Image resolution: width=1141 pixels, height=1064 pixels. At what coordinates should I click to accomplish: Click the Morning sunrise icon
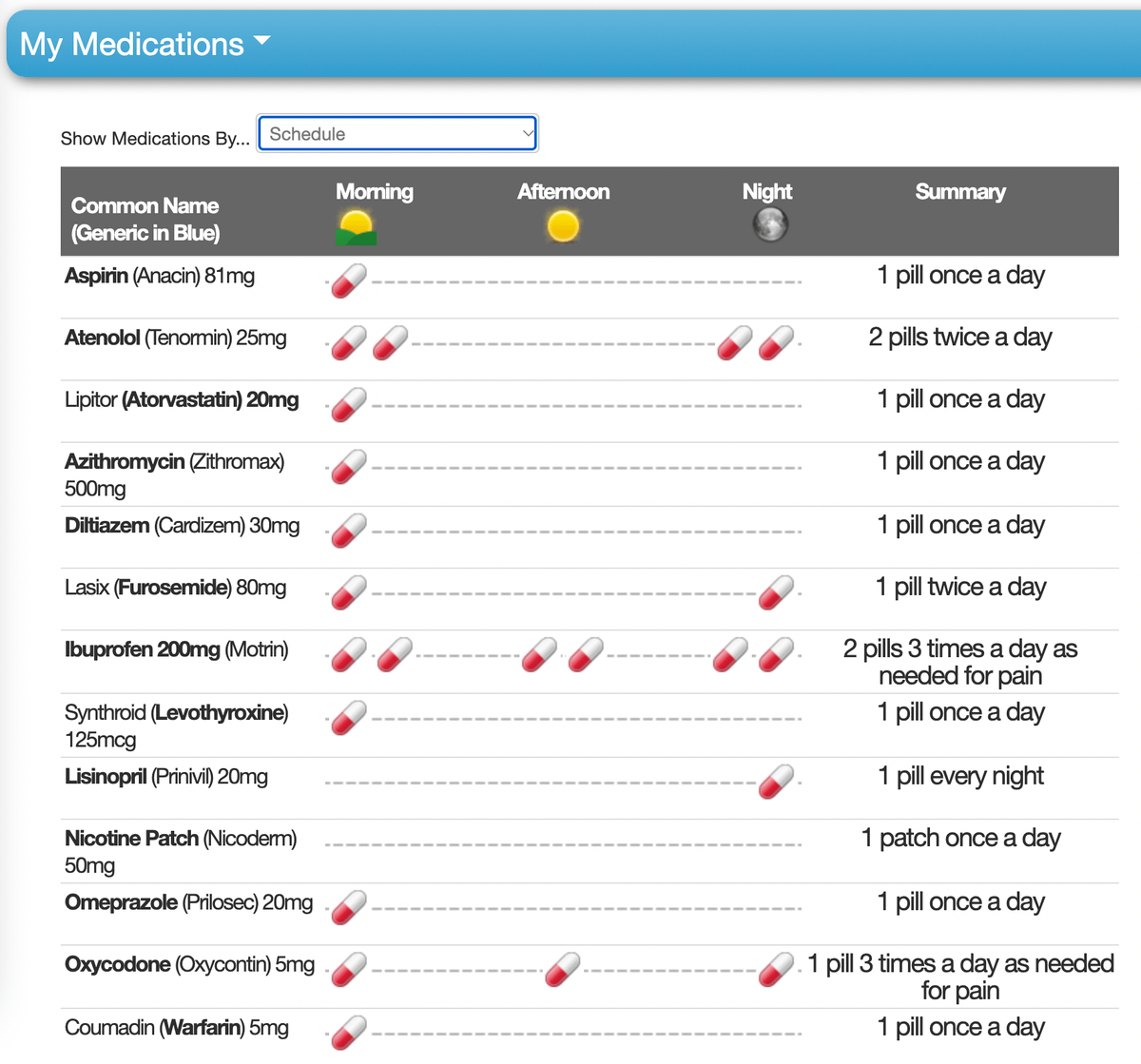tap(357, 228)
